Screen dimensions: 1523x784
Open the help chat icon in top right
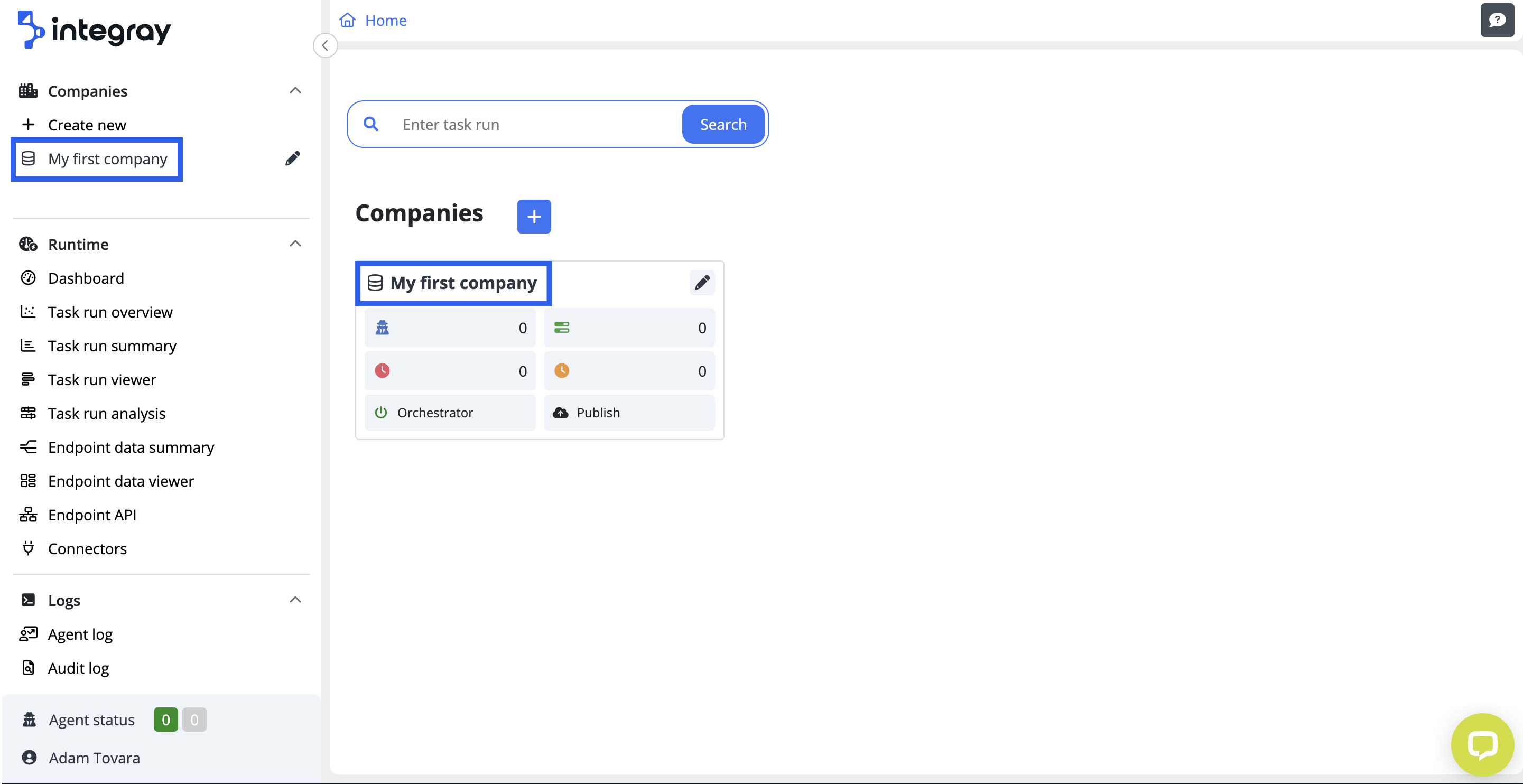[x=1497, y=21]
